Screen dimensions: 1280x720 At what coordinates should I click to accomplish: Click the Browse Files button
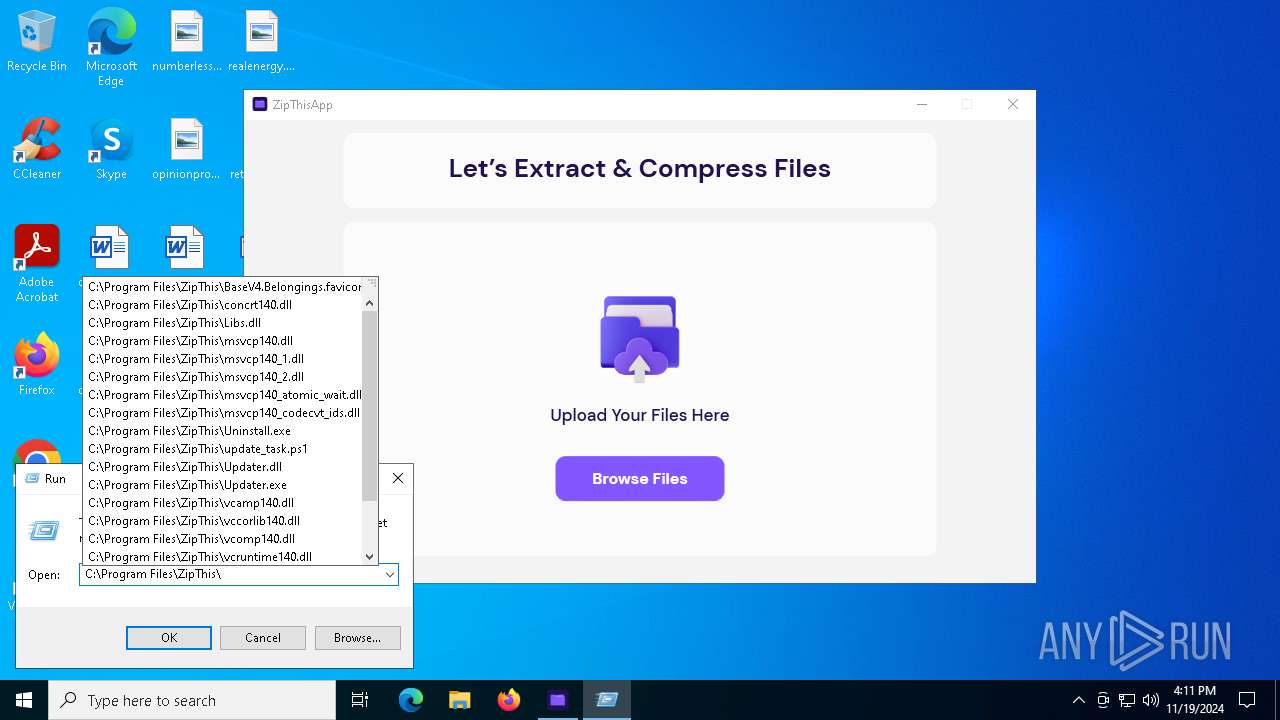[640, 479]
